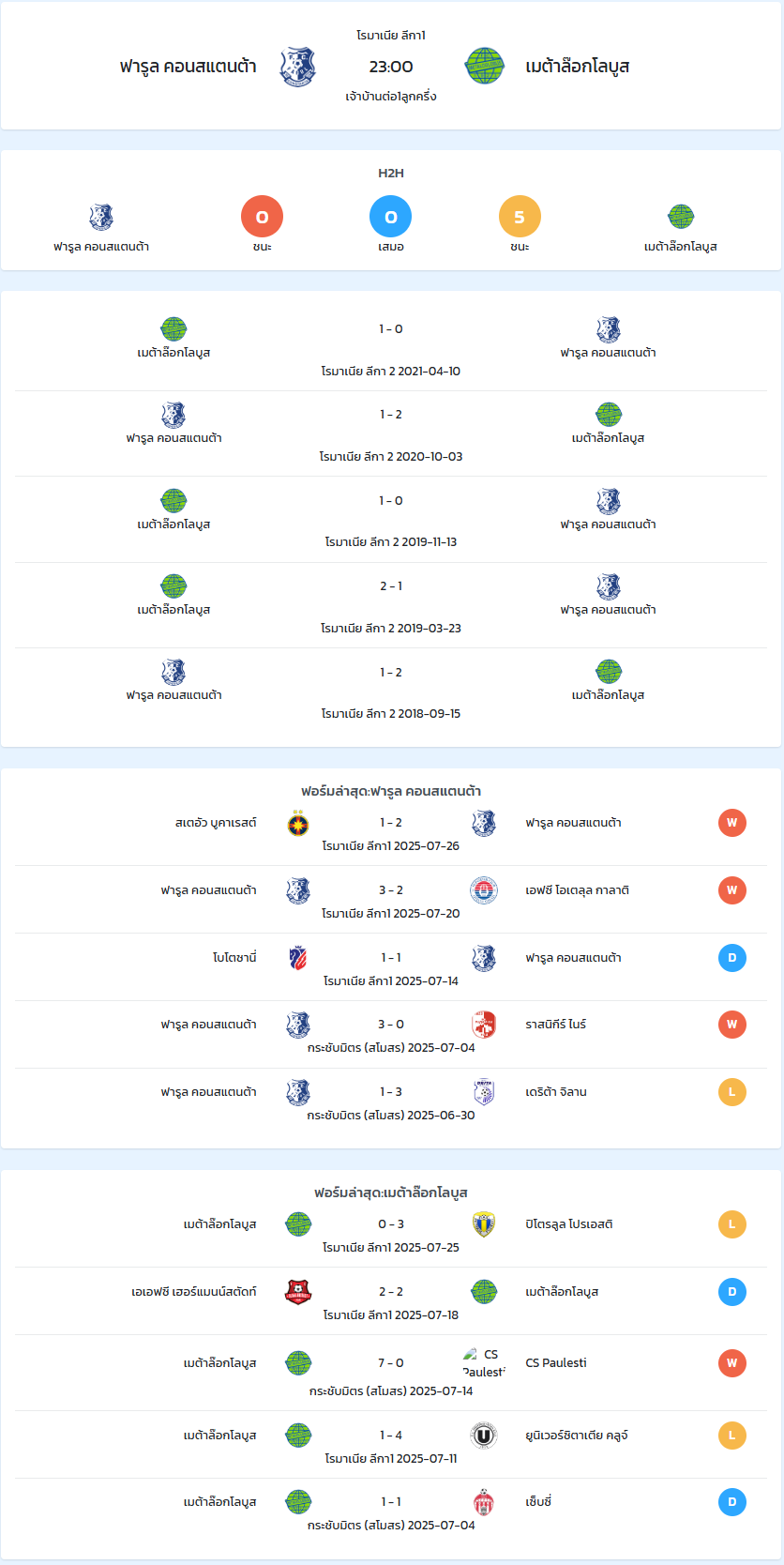Click the Otelul Galati club crest
The height and width of the screenshot is (1565, 784).
pyautogui.click(x=484, y=890)
